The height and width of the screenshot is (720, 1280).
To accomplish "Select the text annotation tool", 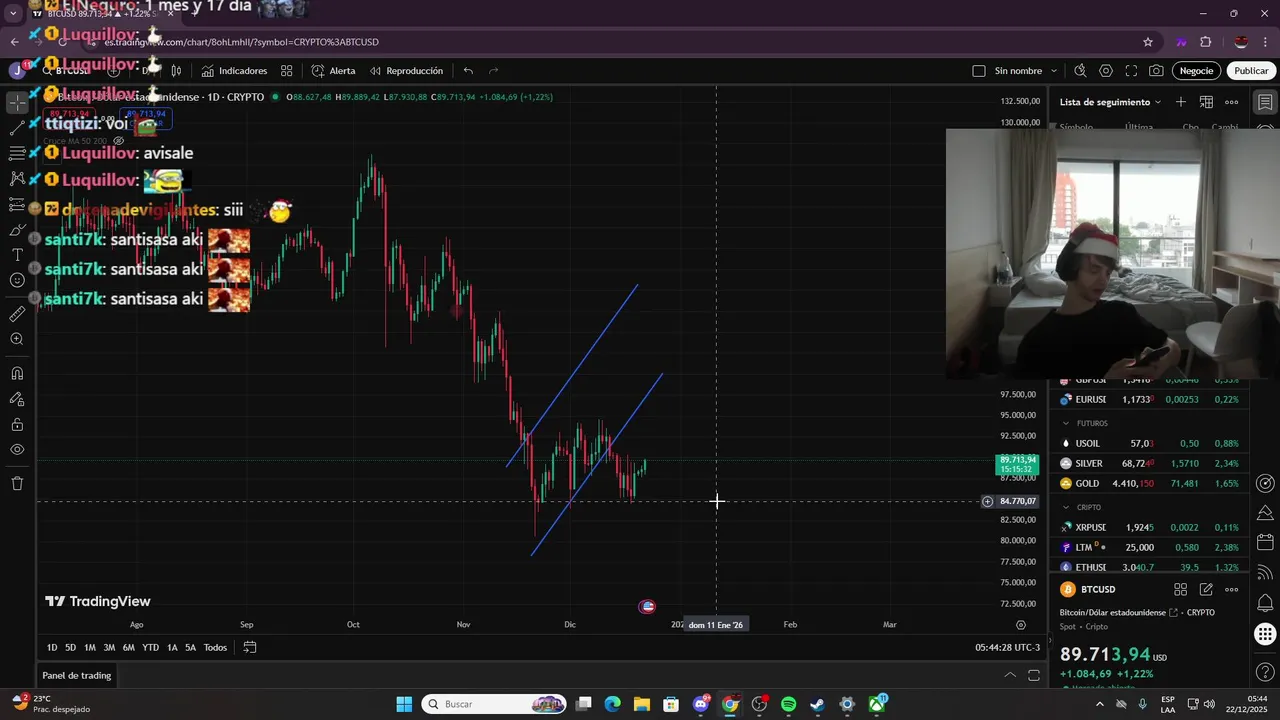I will click(17, 255).
